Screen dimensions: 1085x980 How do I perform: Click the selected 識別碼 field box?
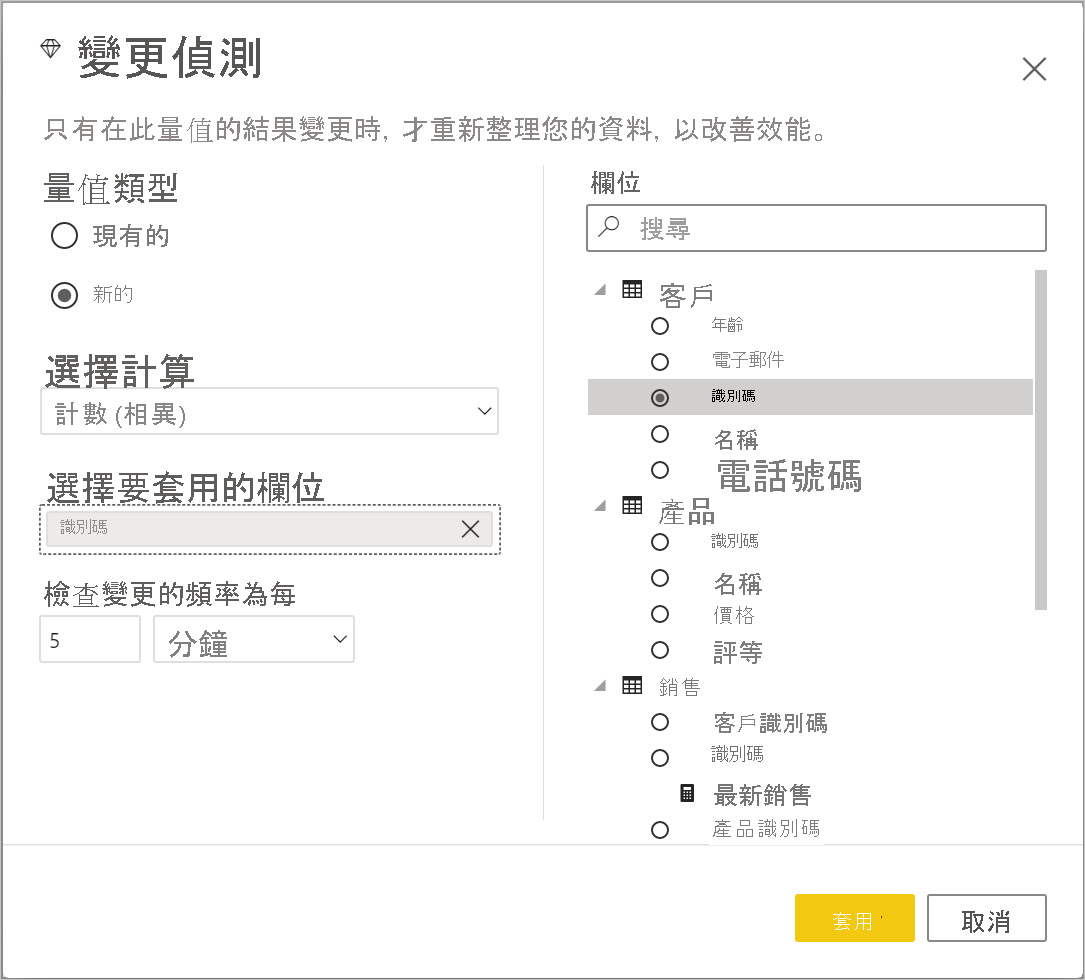coord(269,529)
